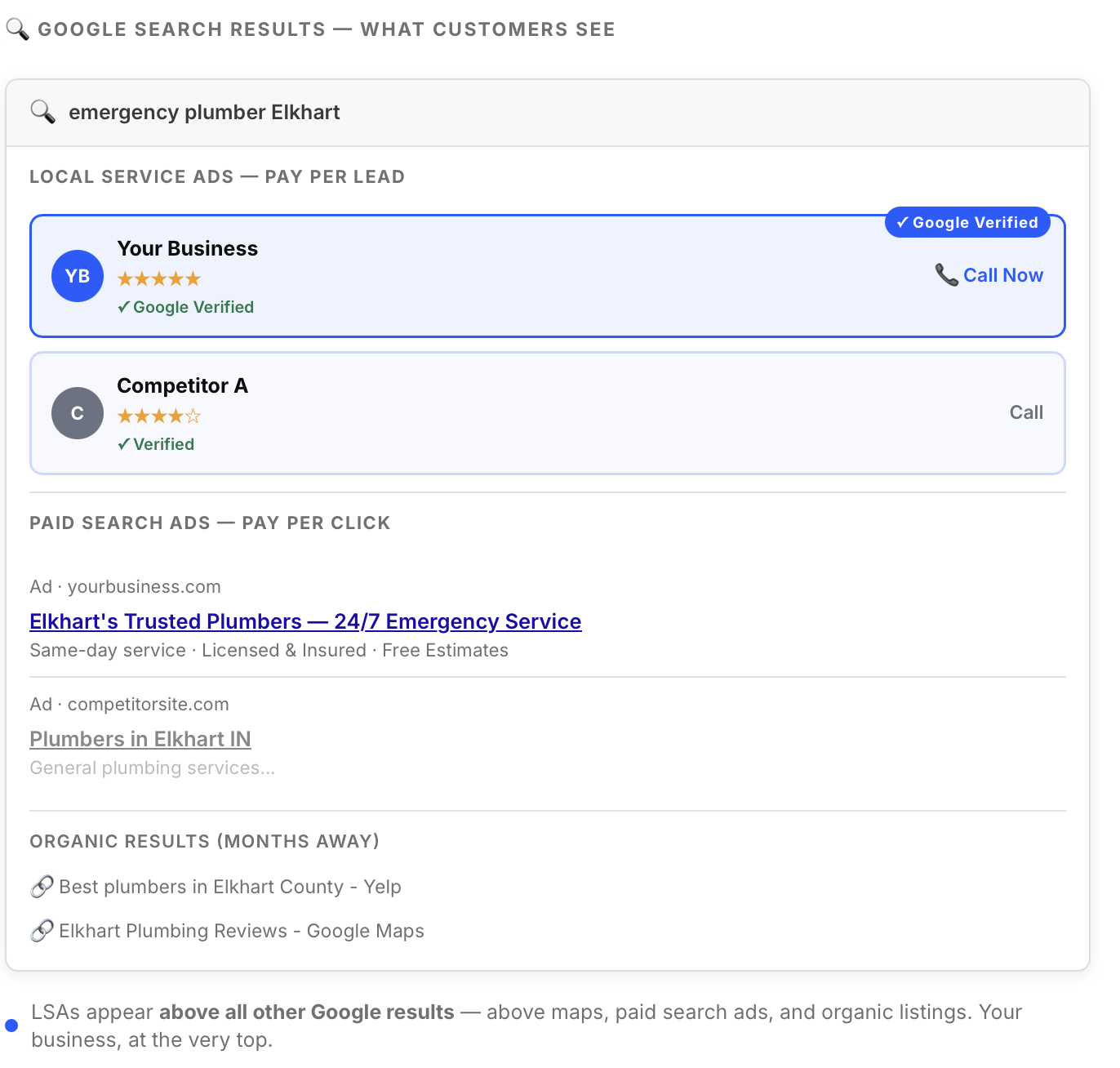Click the five-star rating under Your Business

click(x=158, y=278)
